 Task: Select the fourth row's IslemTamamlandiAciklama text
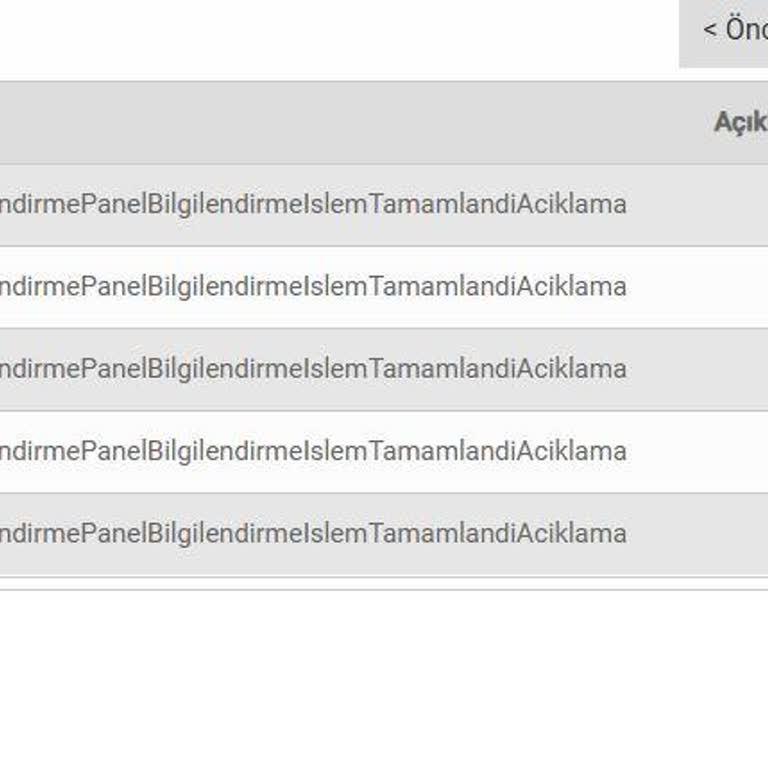point(312,450)
